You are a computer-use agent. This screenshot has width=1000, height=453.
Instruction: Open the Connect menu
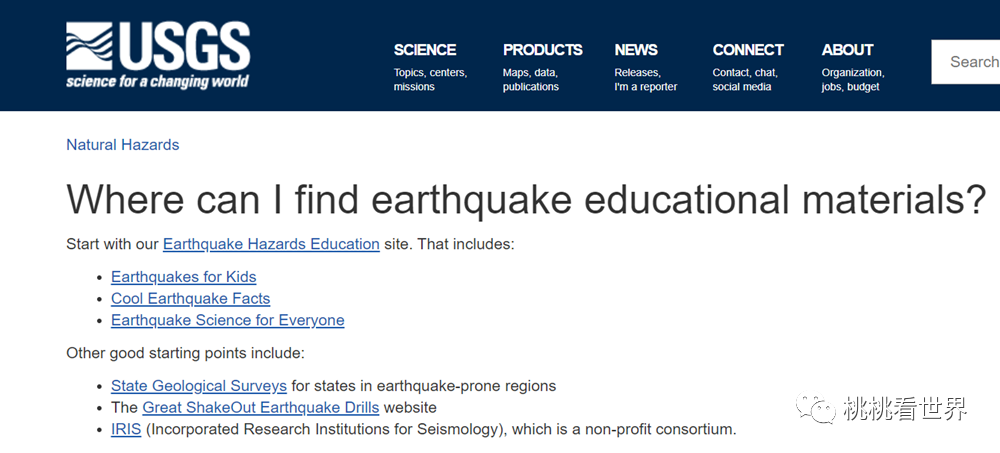[x=748, y=50]
